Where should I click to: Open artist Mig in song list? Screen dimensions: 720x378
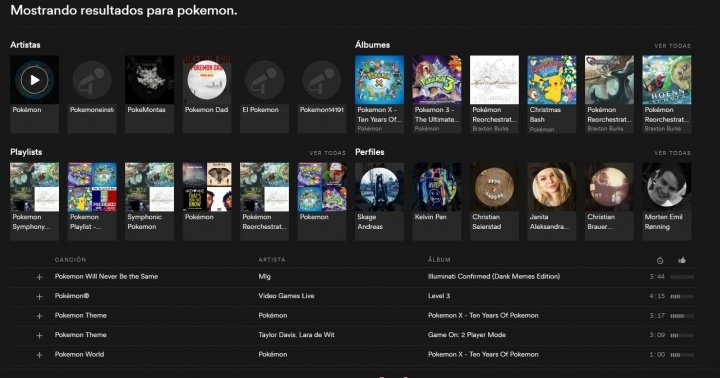264,276
